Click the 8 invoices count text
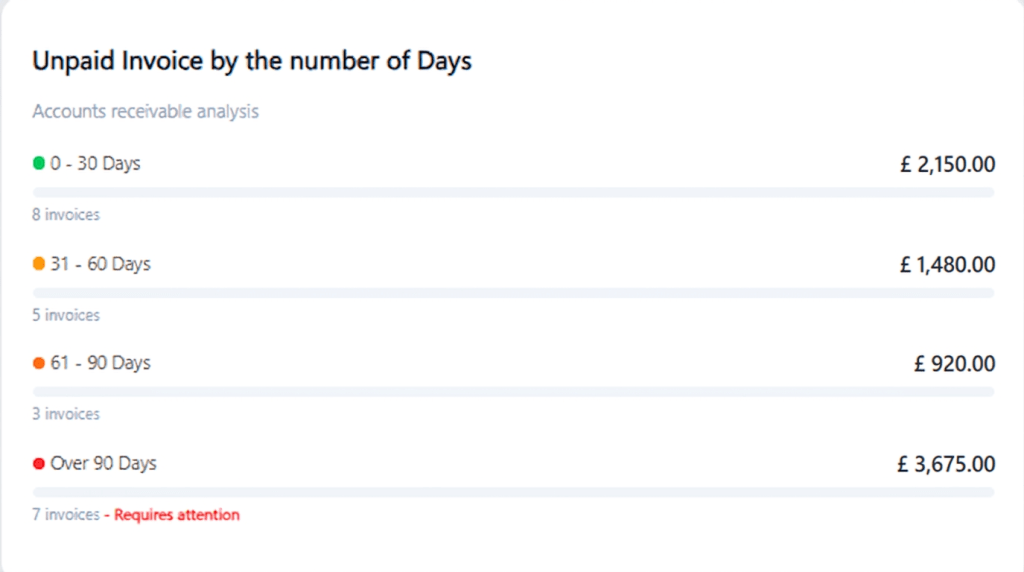 point(66,214)
